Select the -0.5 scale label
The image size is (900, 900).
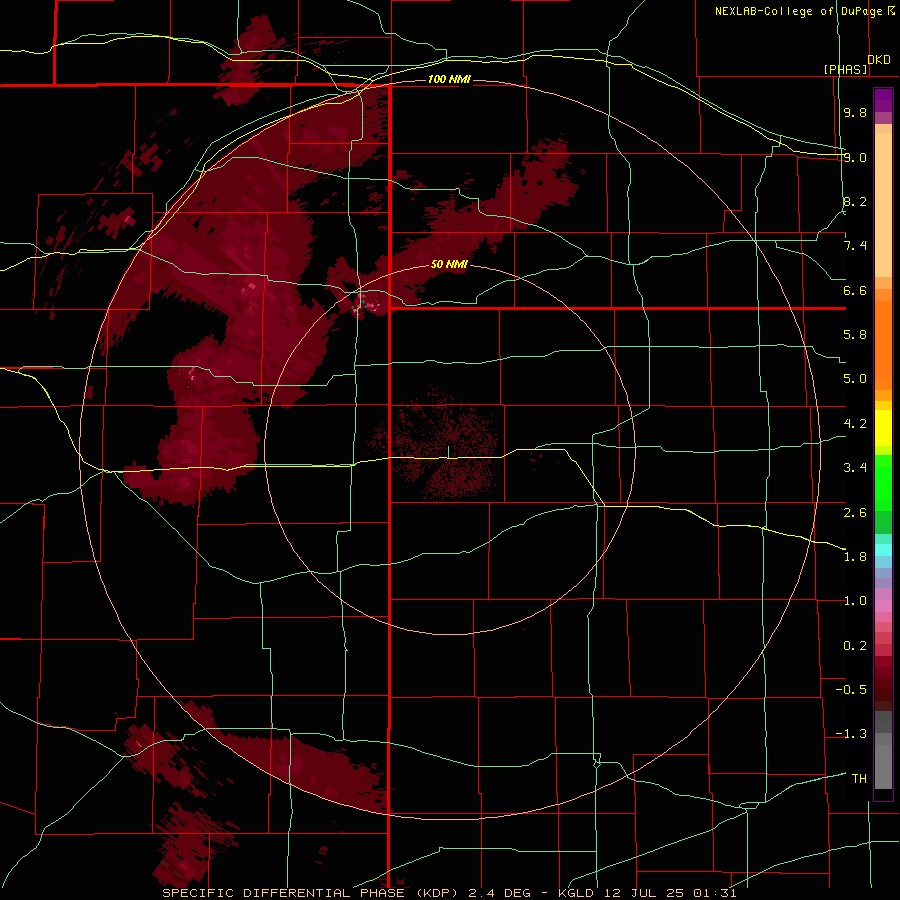(x=851, y=690)
